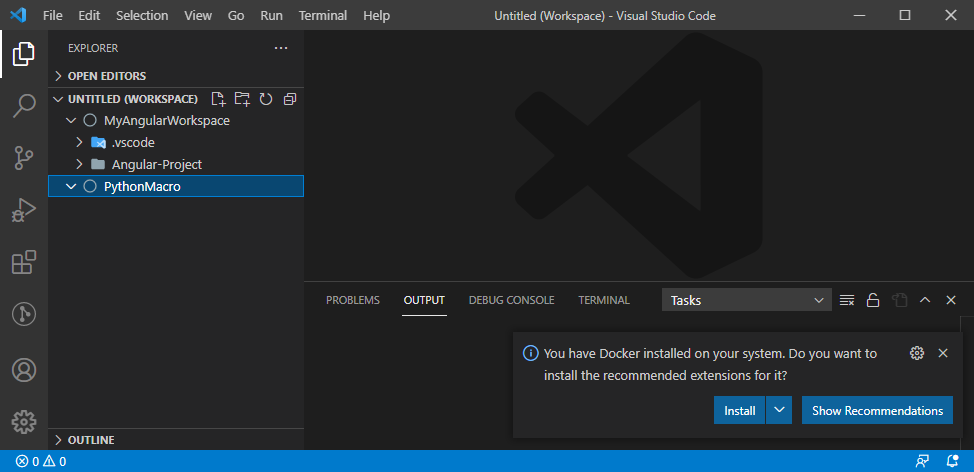This screenshot has width=974, height=472.
Task: Click the open log file icon in panel
Action: click(x=899, y=300)
